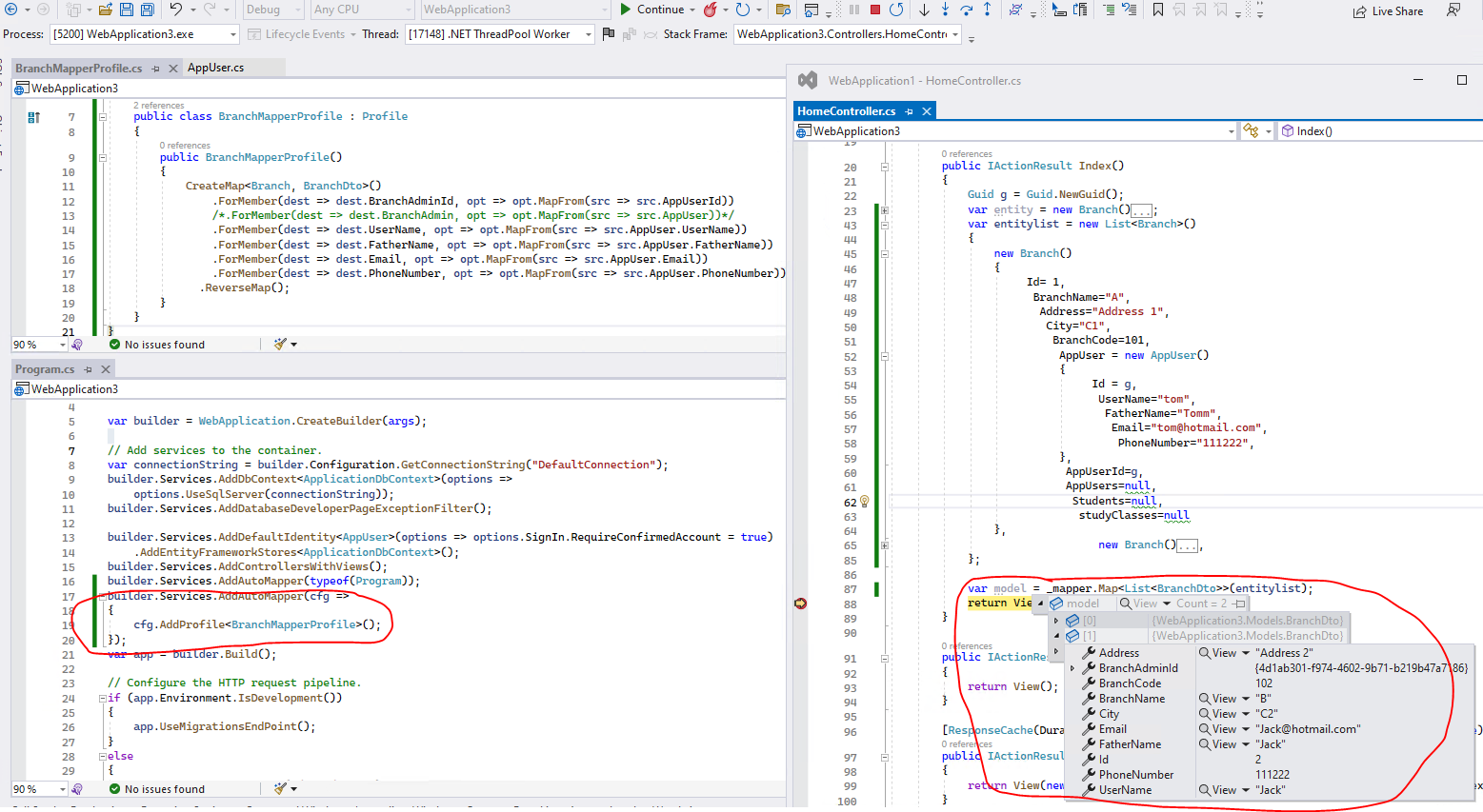Open the Process dropdown showing WebApplication3.exe
Image resolution: width=1483 pixels, height=812 pixels.
click(144, 33)
